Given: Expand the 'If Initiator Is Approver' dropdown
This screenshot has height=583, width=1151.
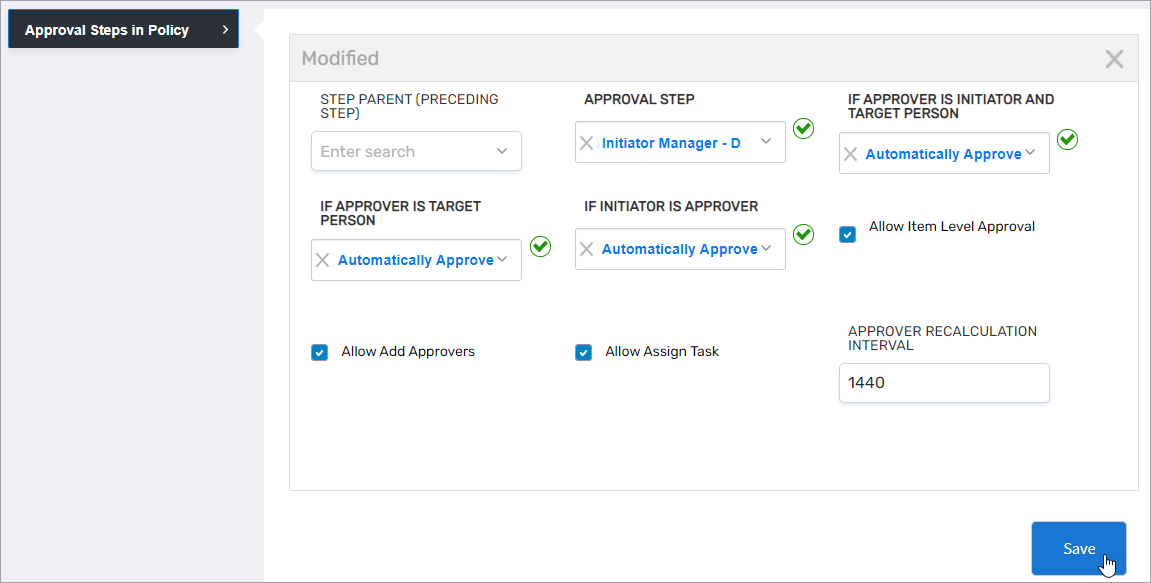Looking at the screenshot, I should pos(767,248).
